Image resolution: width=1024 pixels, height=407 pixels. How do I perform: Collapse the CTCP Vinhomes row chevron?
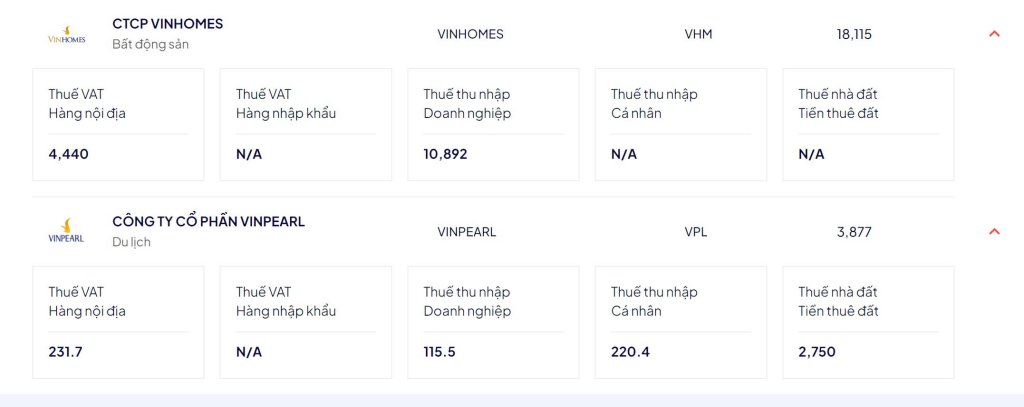(x=994, y=34)
